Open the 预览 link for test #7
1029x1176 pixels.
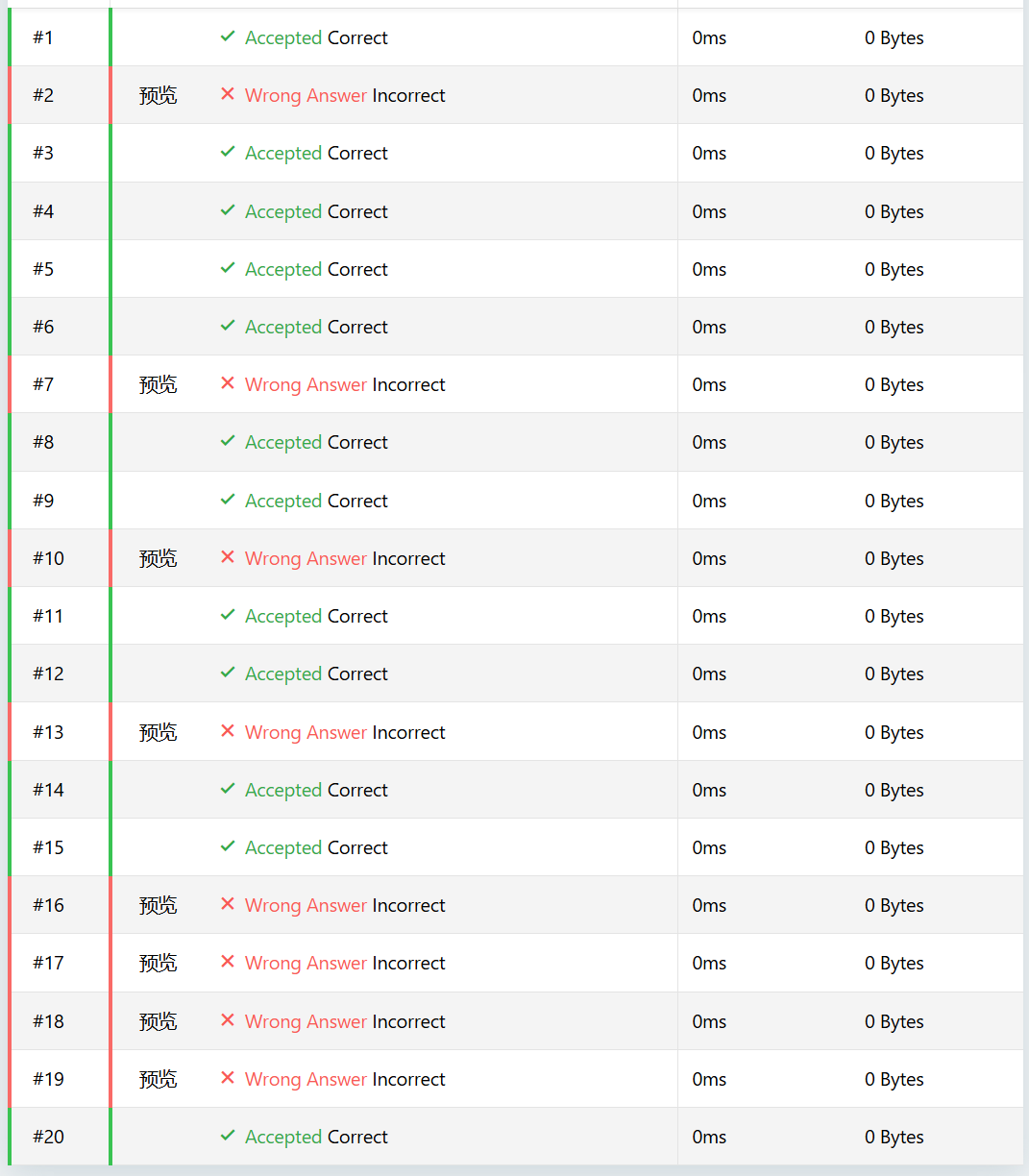[158, 384]
